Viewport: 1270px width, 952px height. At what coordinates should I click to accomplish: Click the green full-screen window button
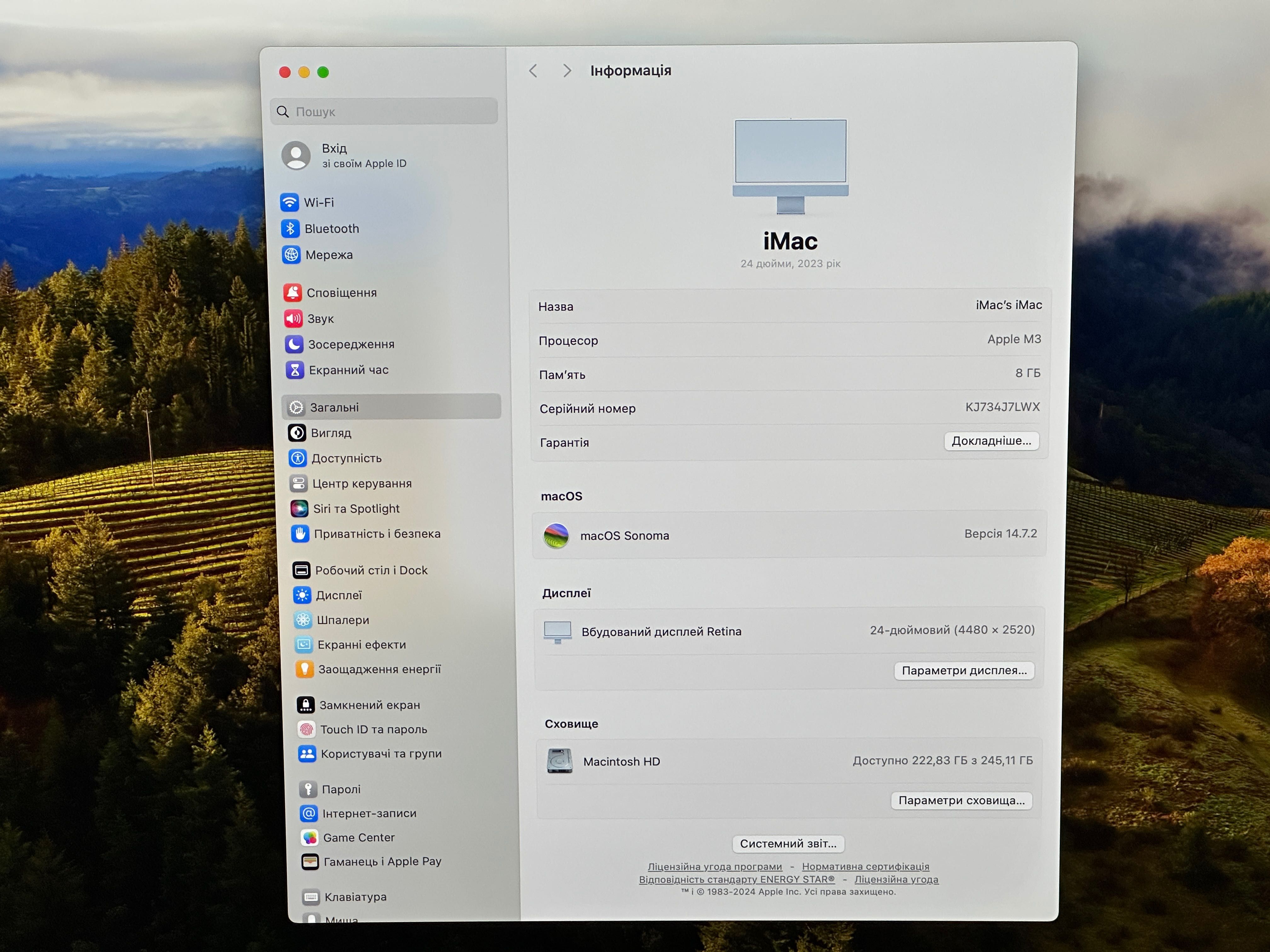(x=323, y=72)
